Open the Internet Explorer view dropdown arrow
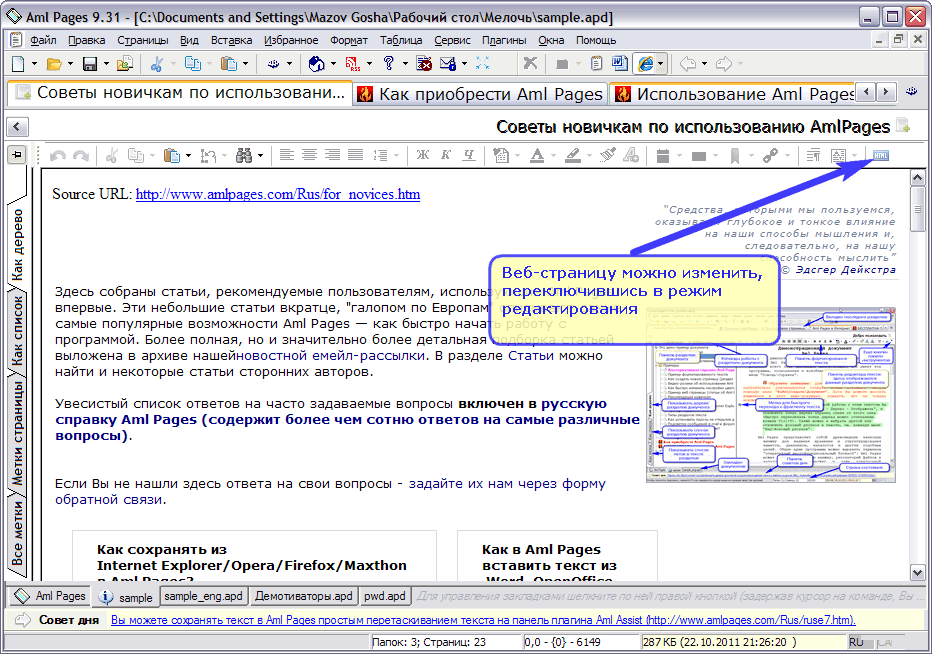 pyautogui.click(x=660, y=64)
